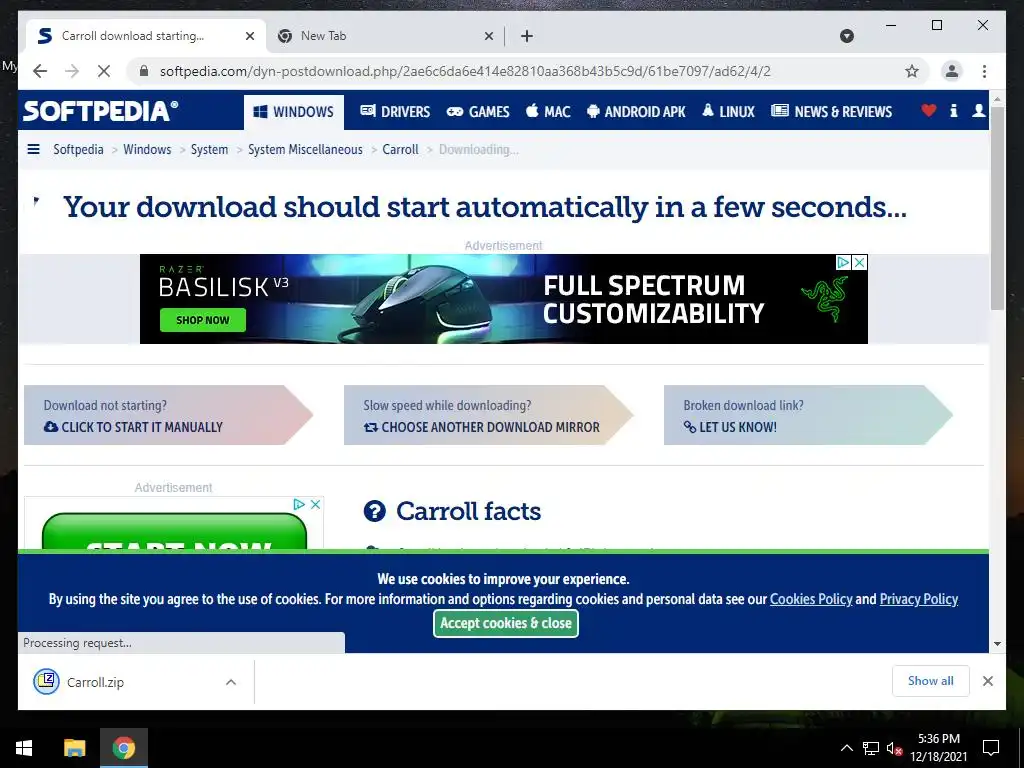The width and height of the screenshot is (1024, 768).
Task: Go to the Android APK section
Action: tap(636, 112)
